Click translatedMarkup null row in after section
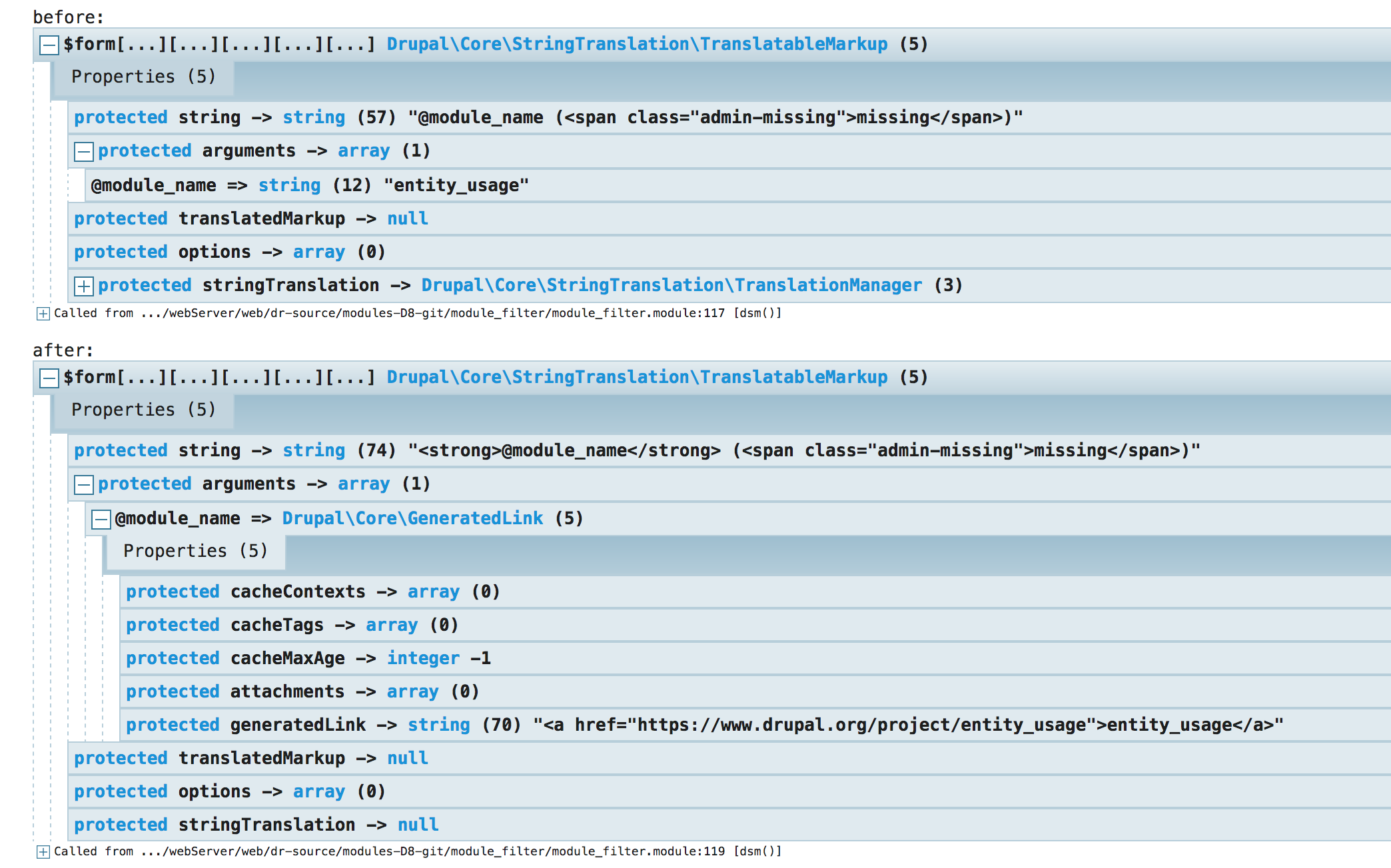 coord(729,758)
